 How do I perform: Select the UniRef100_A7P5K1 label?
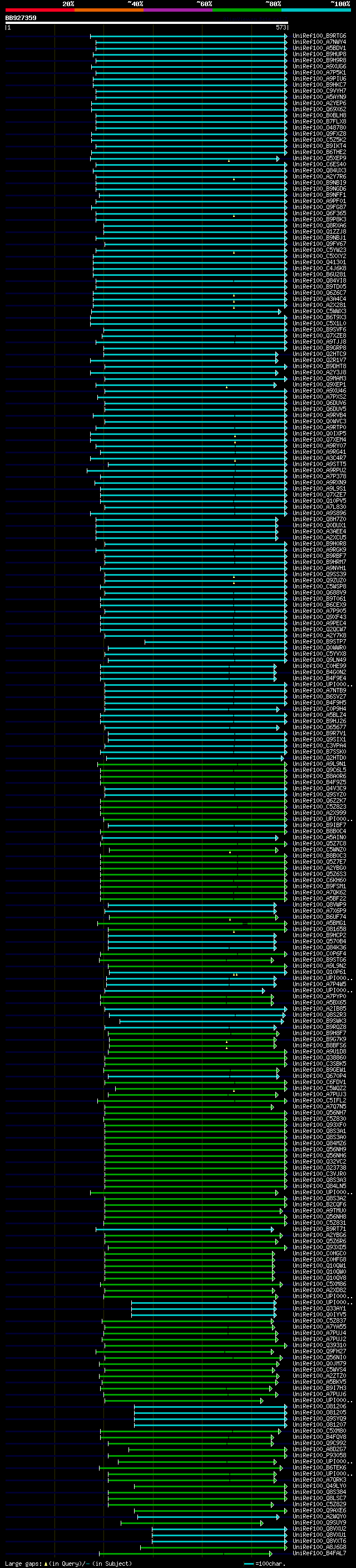click(319, 72)
